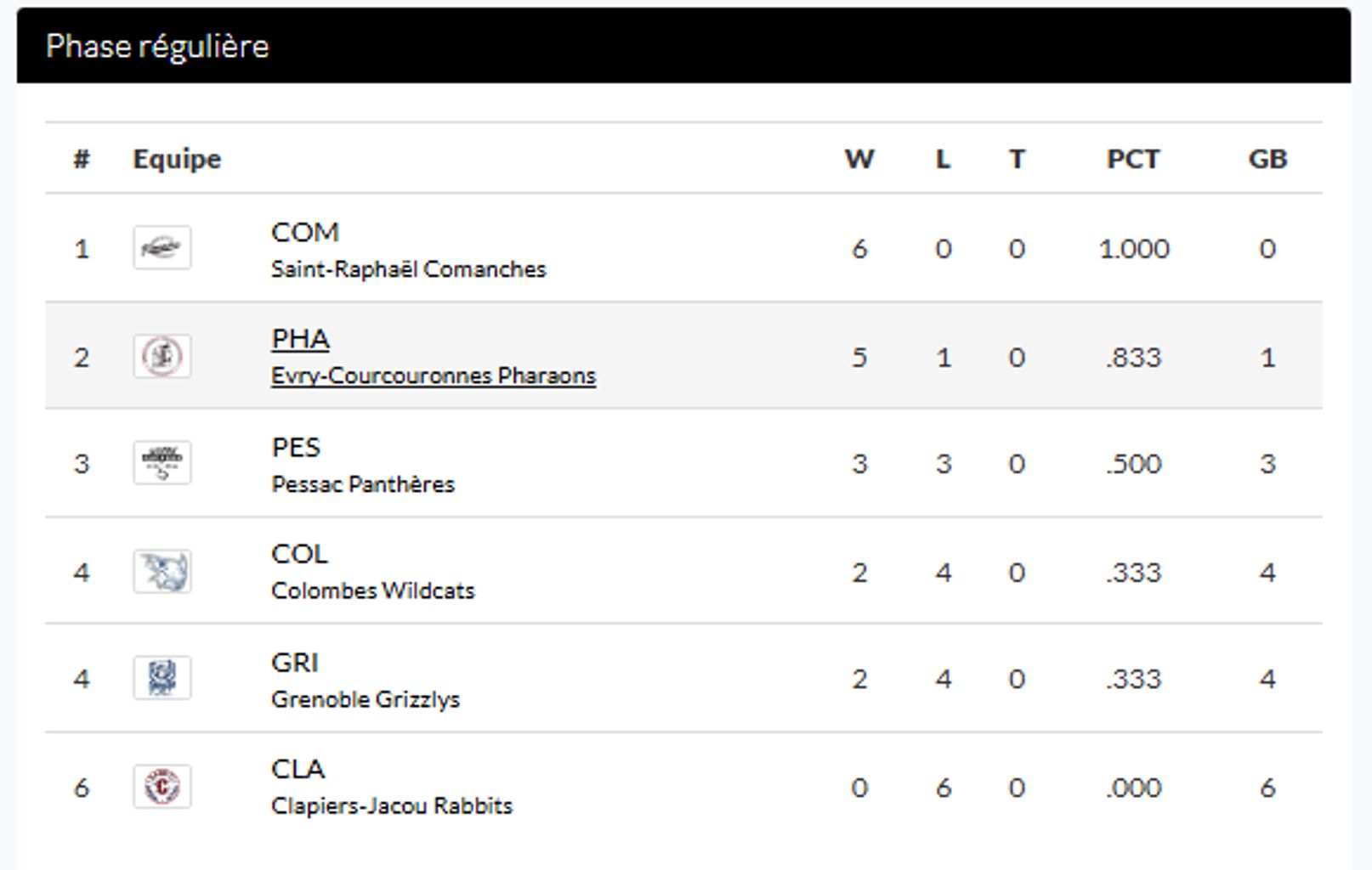Click the COM team abbreviation
Image resolution: width=1372 pixels, height=870 pixels.
tap(304, 232)
